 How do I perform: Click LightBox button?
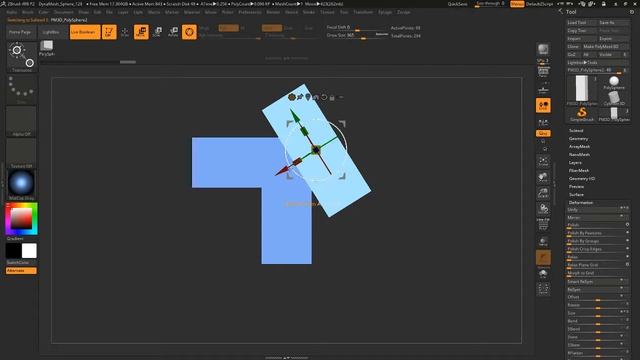pos(51,32)
